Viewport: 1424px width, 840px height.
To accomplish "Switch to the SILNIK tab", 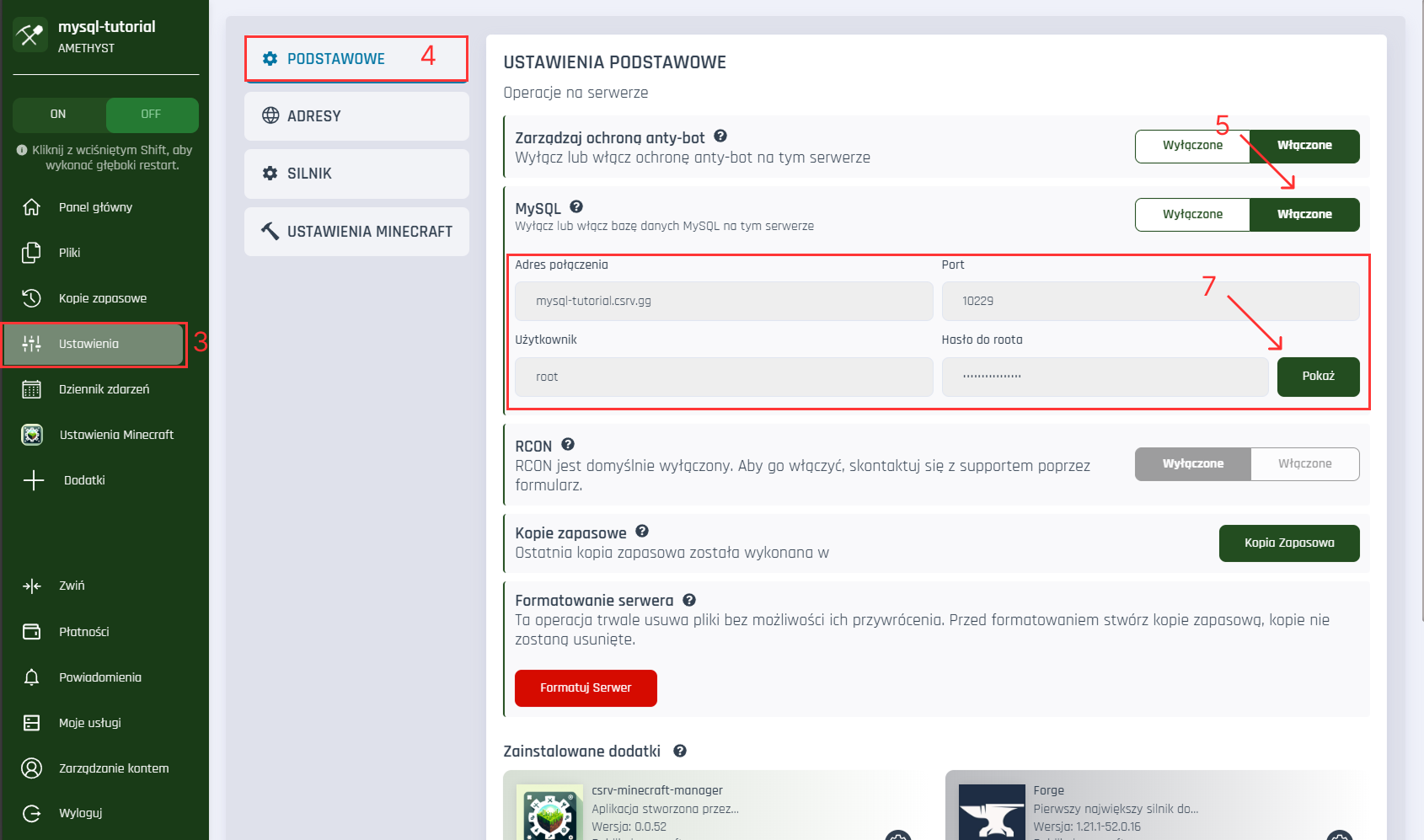I will [356, 174].
